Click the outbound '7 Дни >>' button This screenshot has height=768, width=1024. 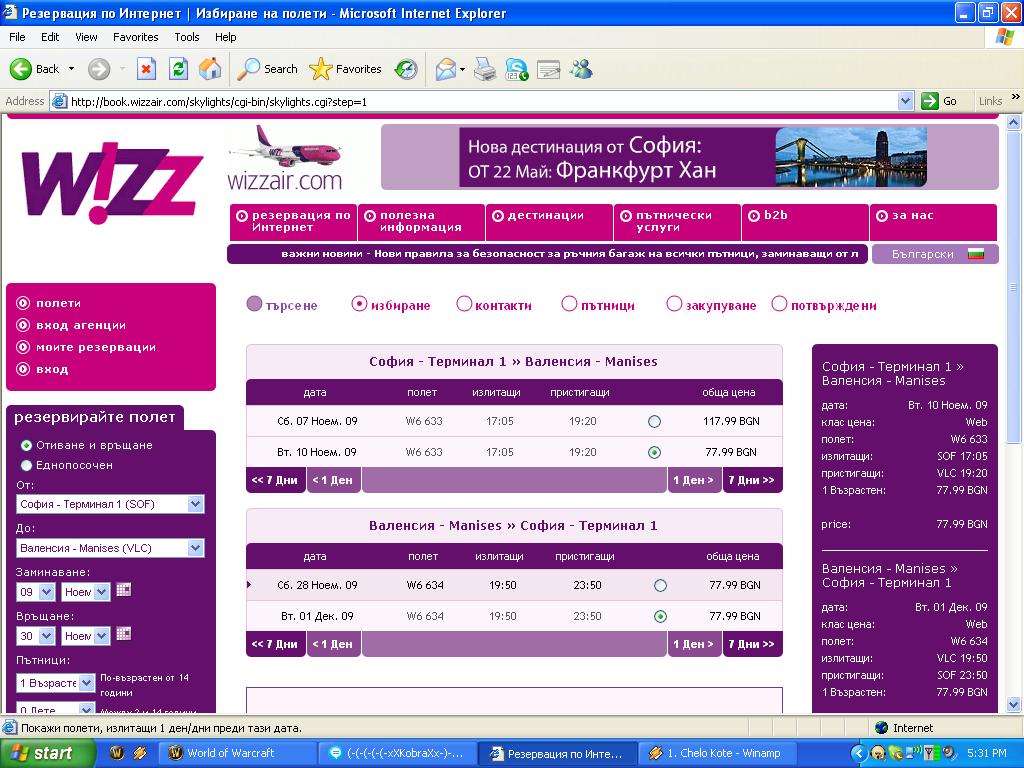[x=751, y=480]
